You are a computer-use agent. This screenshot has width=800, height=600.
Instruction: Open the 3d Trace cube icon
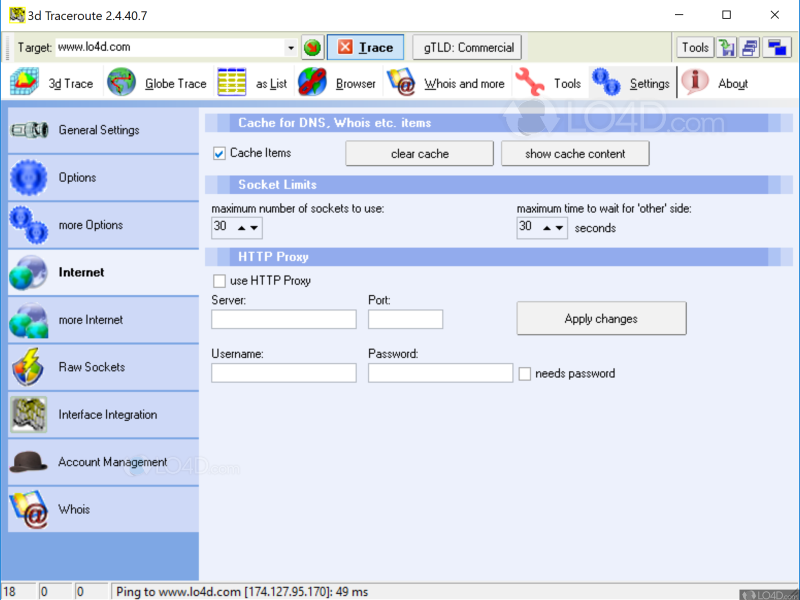(24, 82)
